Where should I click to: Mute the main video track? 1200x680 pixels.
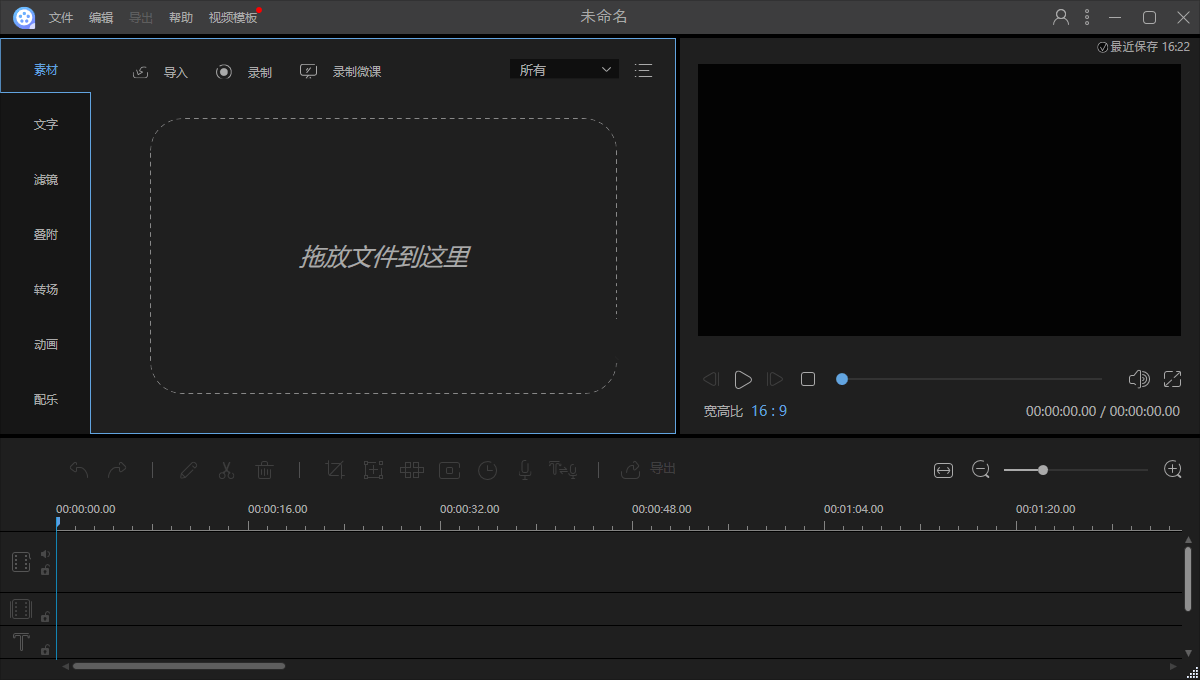click(x=45, y=553)
